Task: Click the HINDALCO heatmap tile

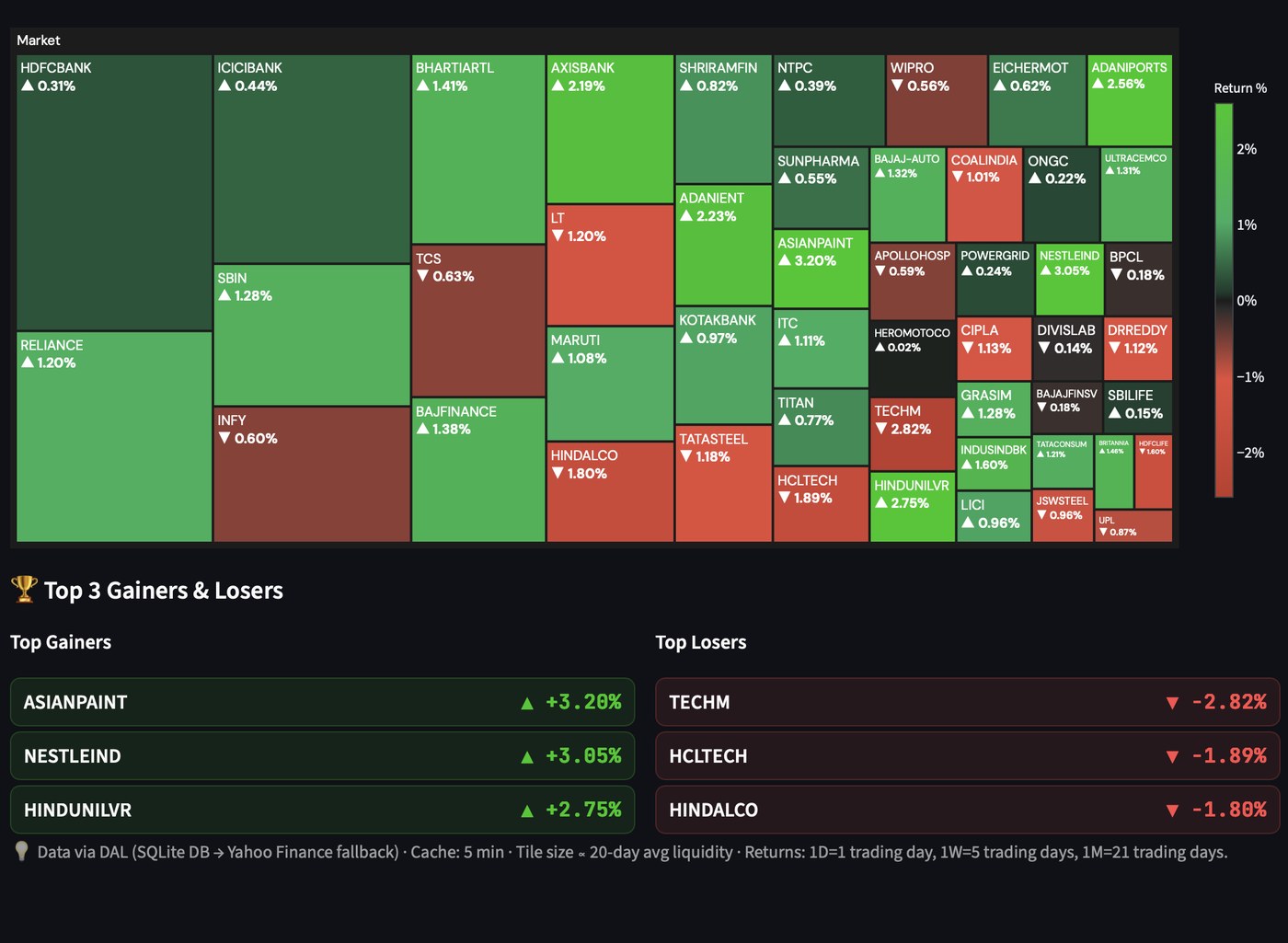Action: click(610, 492)
